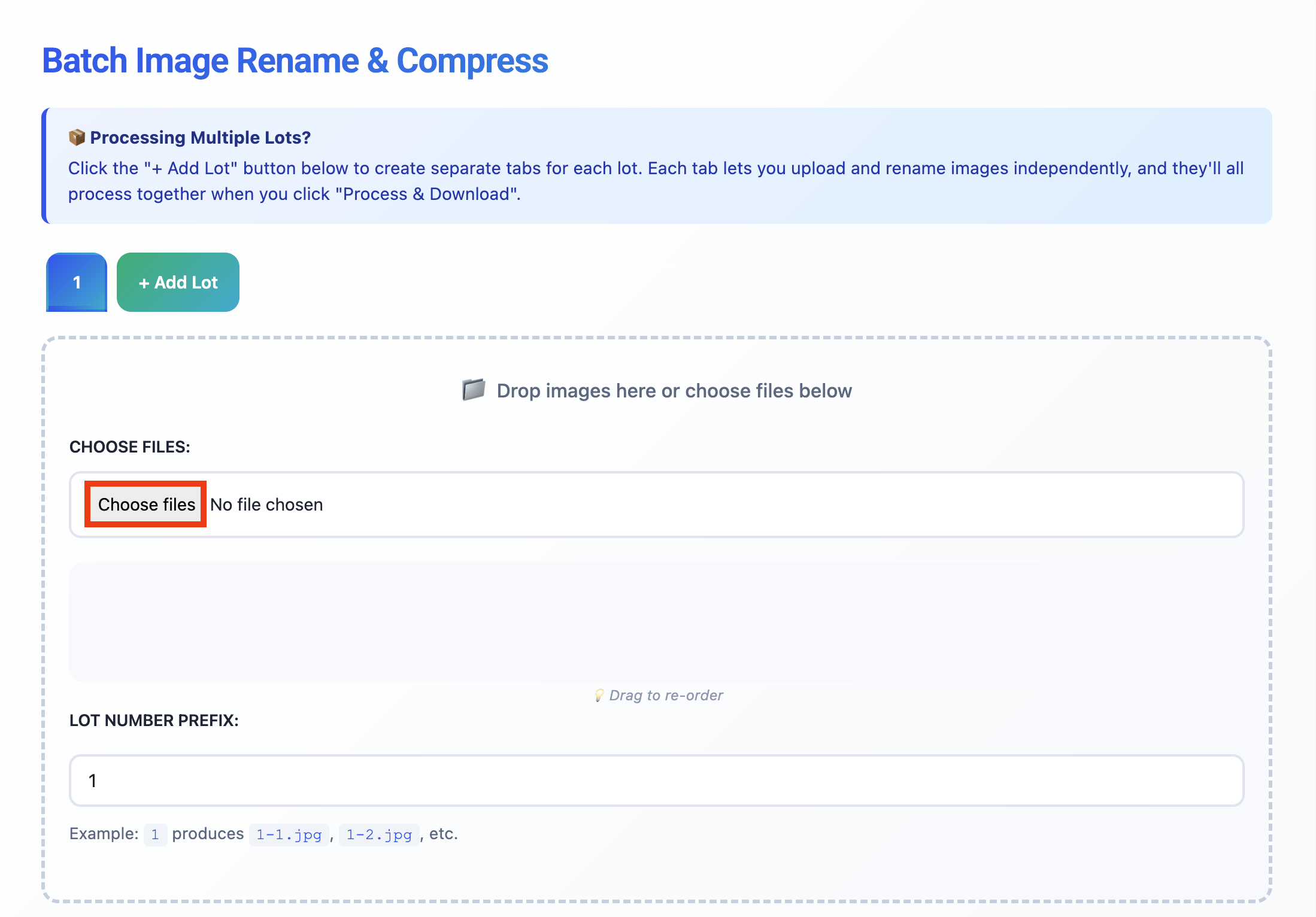This screenshot has width=1316, height=917.
Task: Click the package icon beside Processing Multiple Lots
Action: (x=77, y=138)
